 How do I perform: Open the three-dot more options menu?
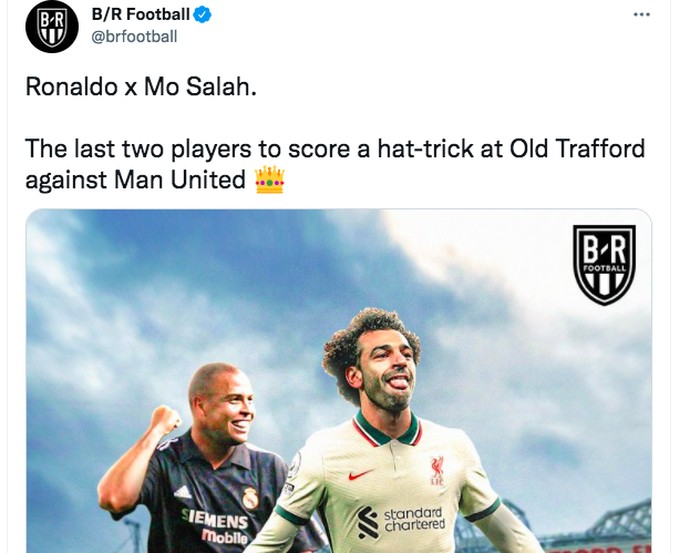[642, 15]
